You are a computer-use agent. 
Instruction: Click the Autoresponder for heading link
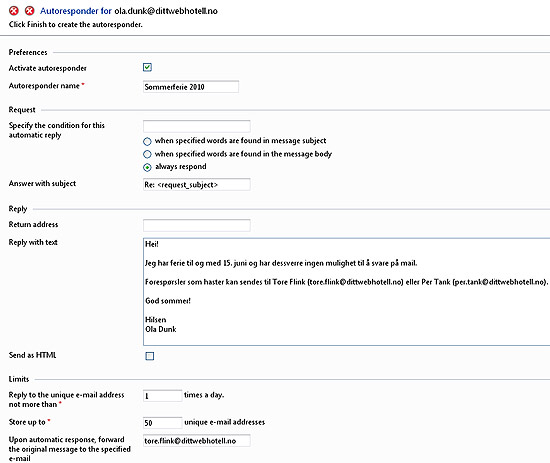pyautogui.click(x=76, y=11)
